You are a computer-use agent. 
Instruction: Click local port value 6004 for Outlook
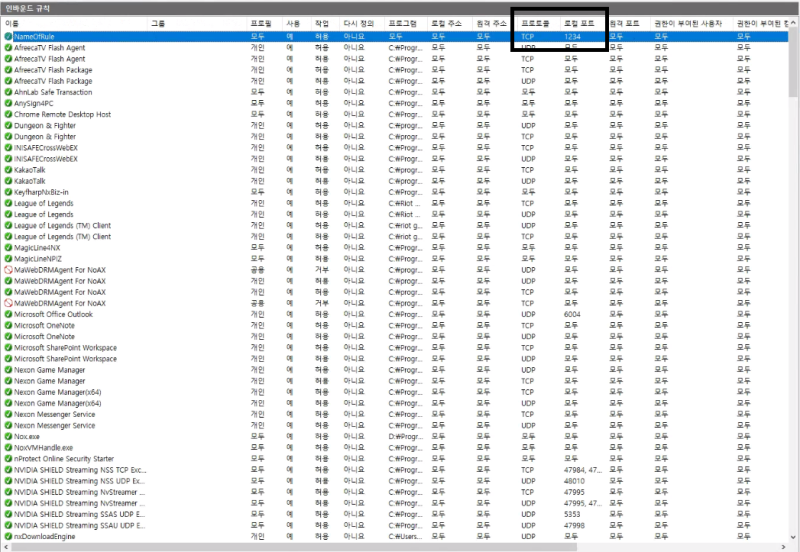(x=572, y=314)
